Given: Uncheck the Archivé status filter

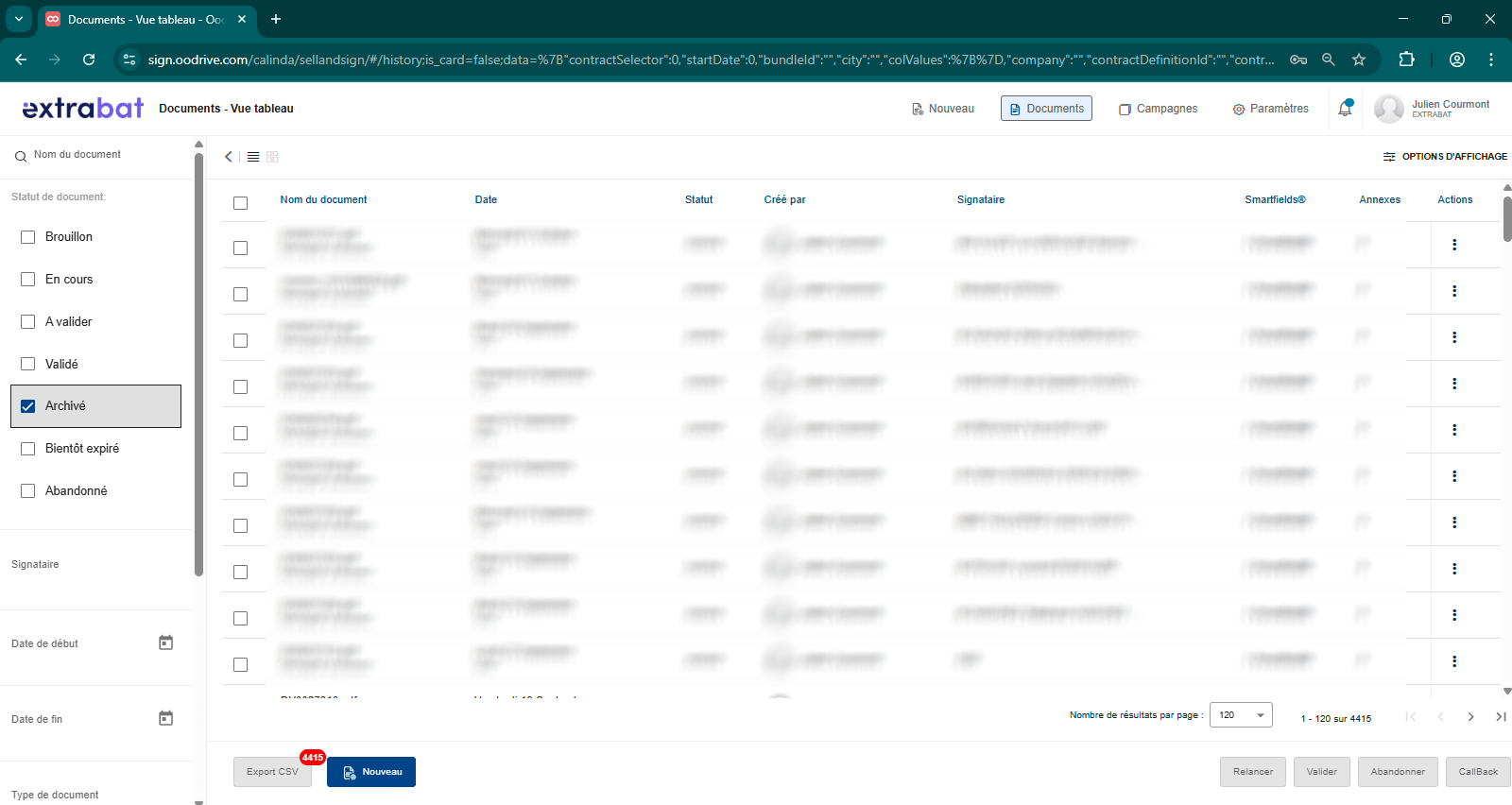Looking at the screenshot, I should 28,406.
